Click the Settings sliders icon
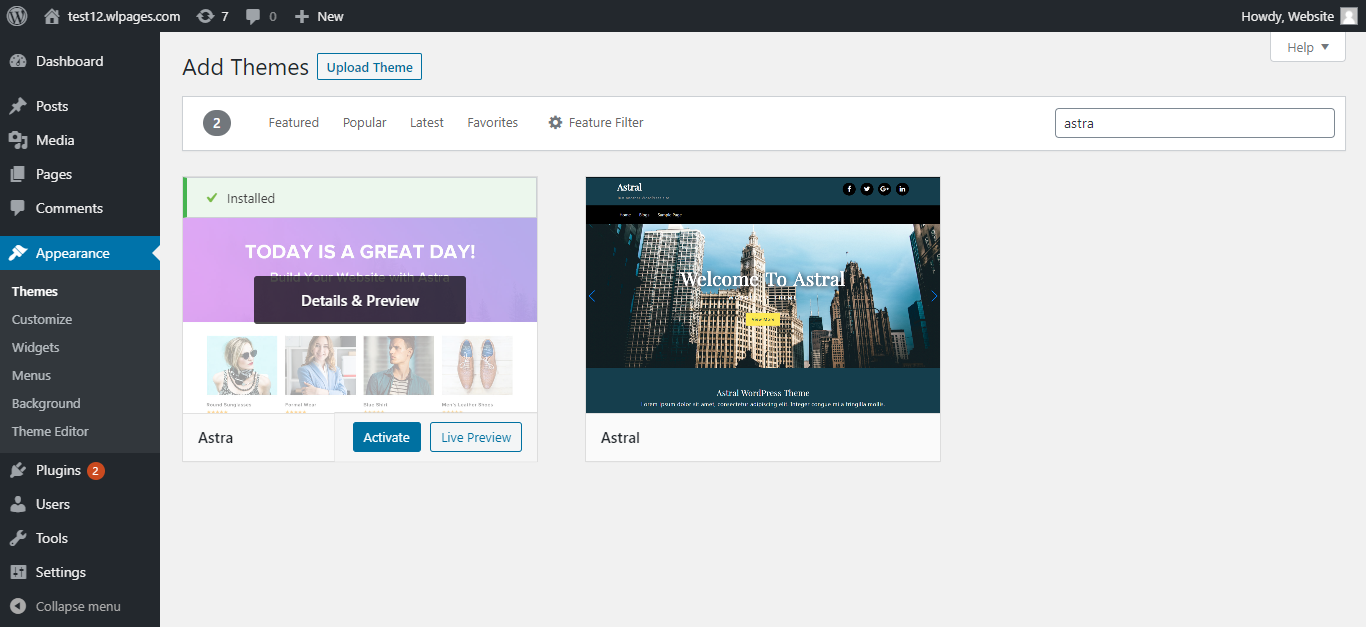 click(18, 572)
